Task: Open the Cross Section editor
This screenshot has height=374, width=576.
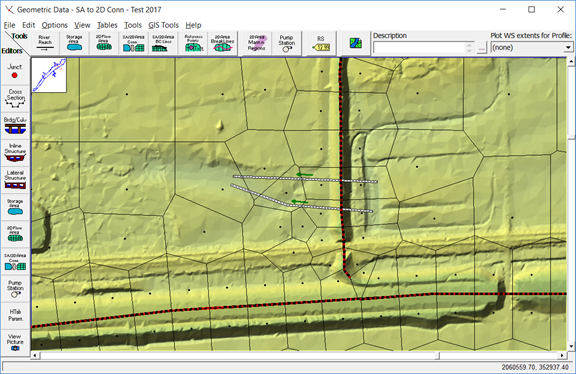Action: [15, 98]
